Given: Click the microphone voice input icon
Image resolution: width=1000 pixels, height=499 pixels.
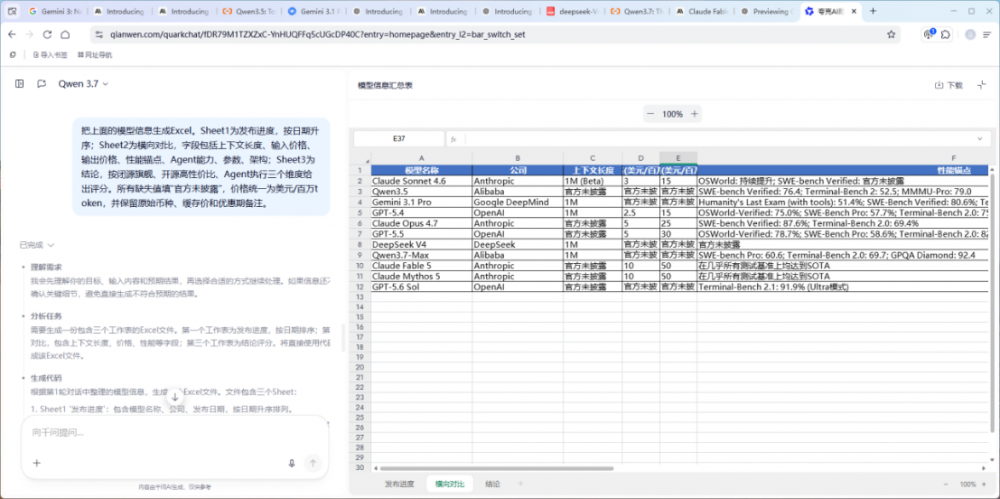Looking at the screenshot, I should pos(291,463).
